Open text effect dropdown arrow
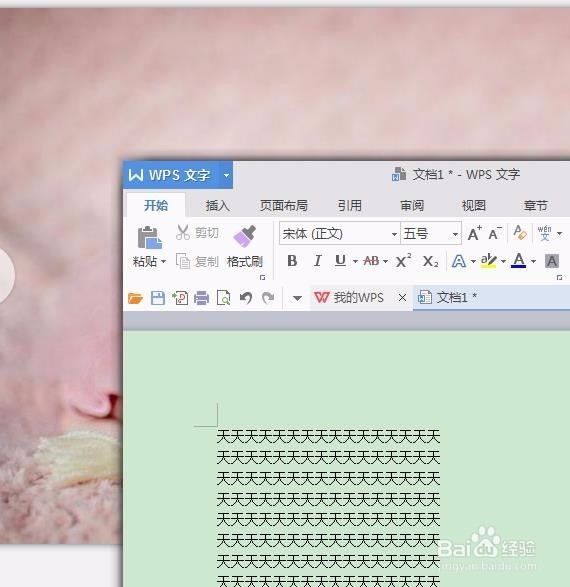570x587 pixels. pos(473,261)
